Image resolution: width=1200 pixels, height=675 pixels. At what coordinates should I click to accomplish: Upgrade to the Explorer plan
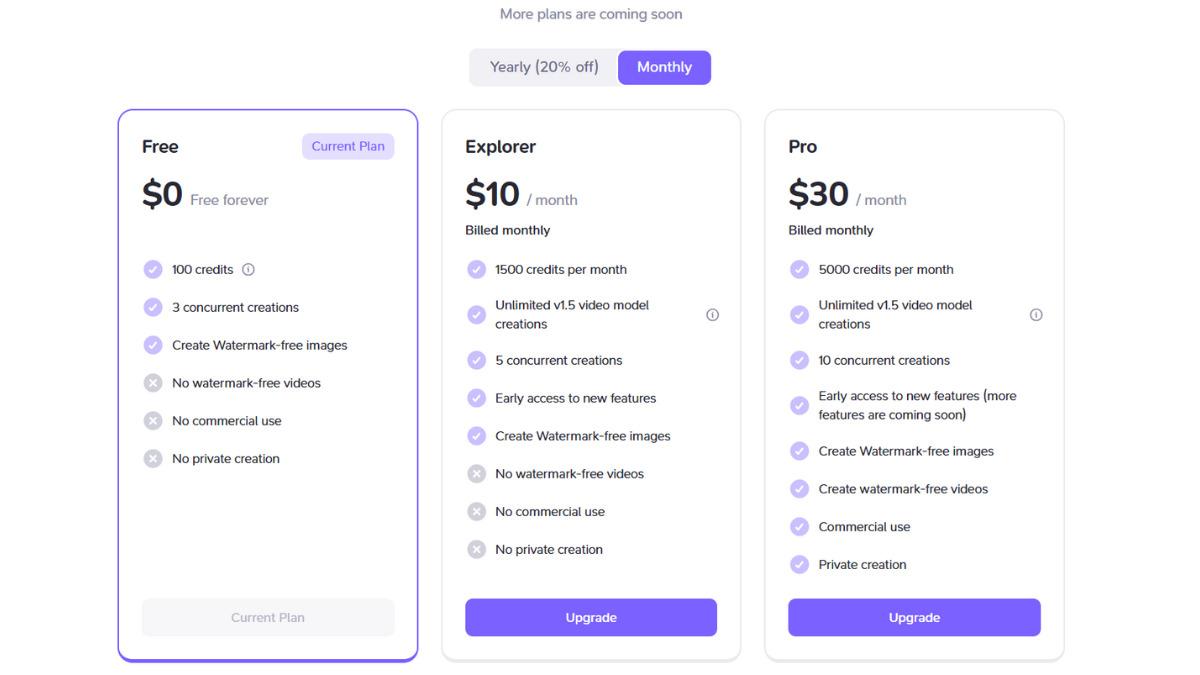click(x=591, y=617)
